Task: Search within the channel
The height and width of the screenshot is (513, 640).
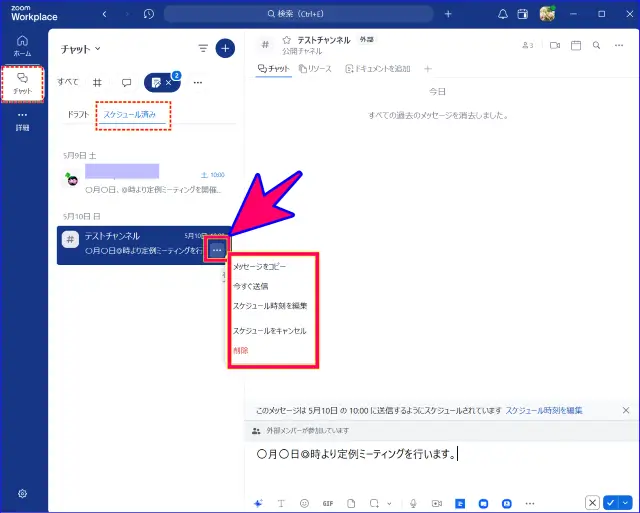Action: 596,45
